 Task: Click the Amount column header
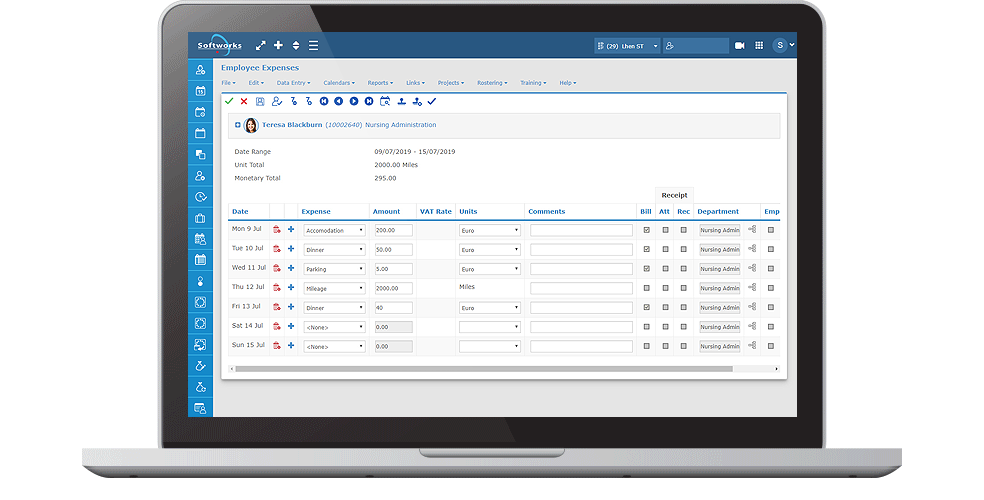click(387, 212)
